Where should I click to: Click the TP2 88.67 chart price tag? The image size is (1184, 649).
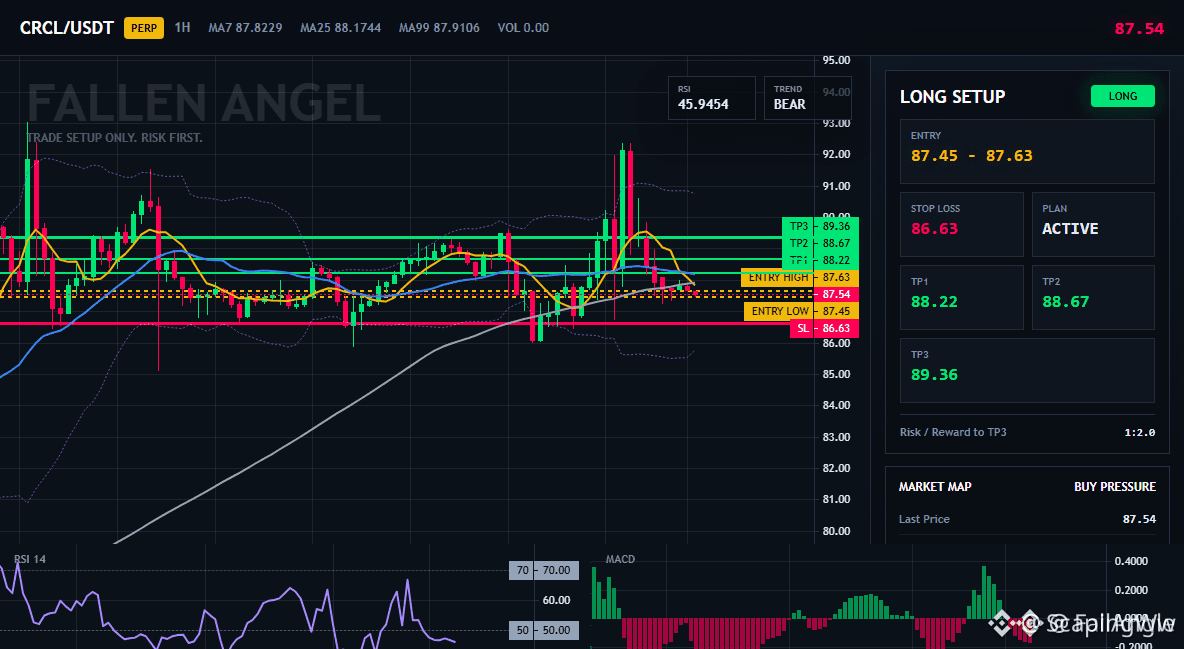(820, 243)
